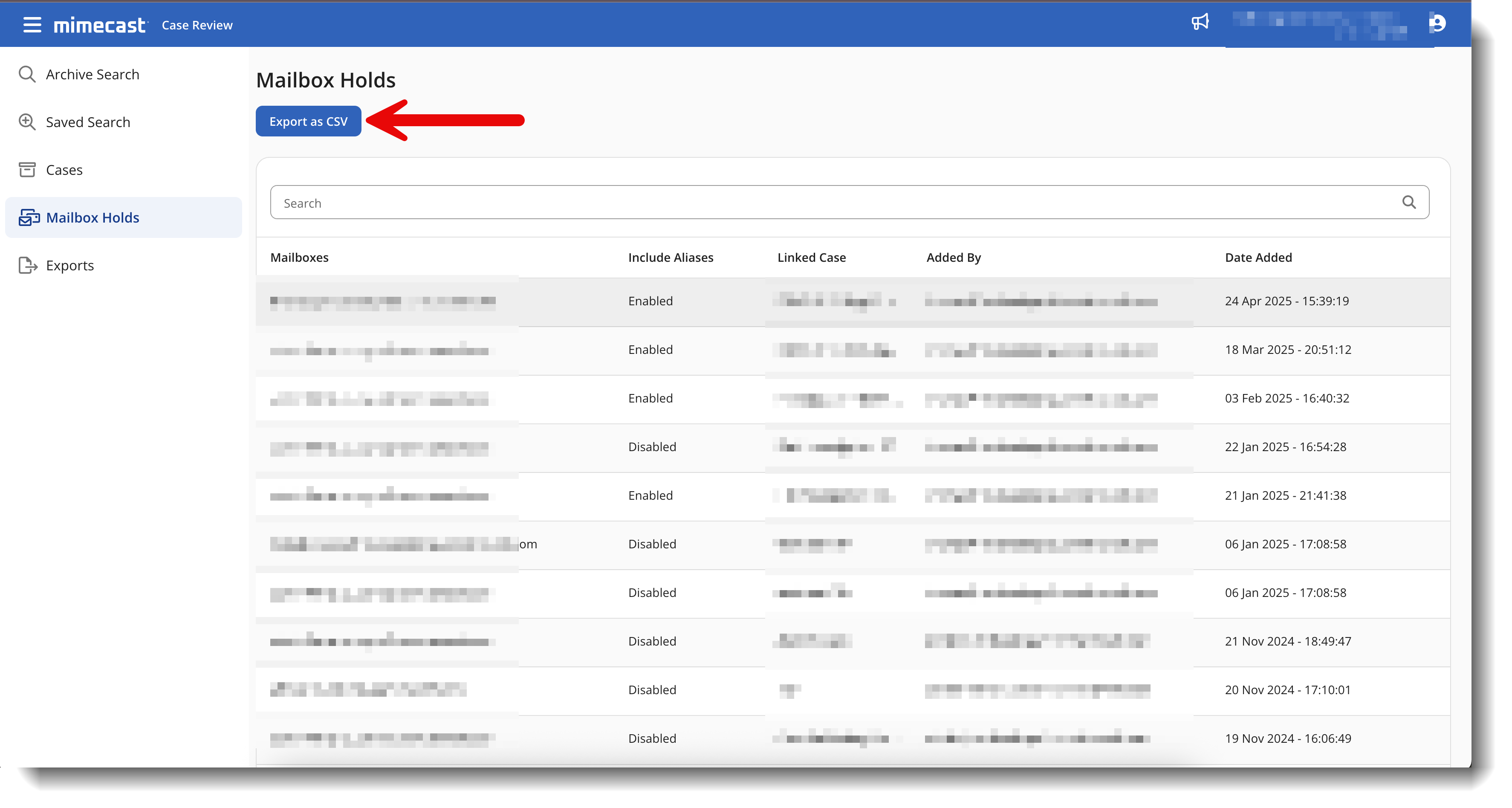The width and height of the screenshot is (1512, 808).
Task: Go to Archive Search page
Action: 92,75
